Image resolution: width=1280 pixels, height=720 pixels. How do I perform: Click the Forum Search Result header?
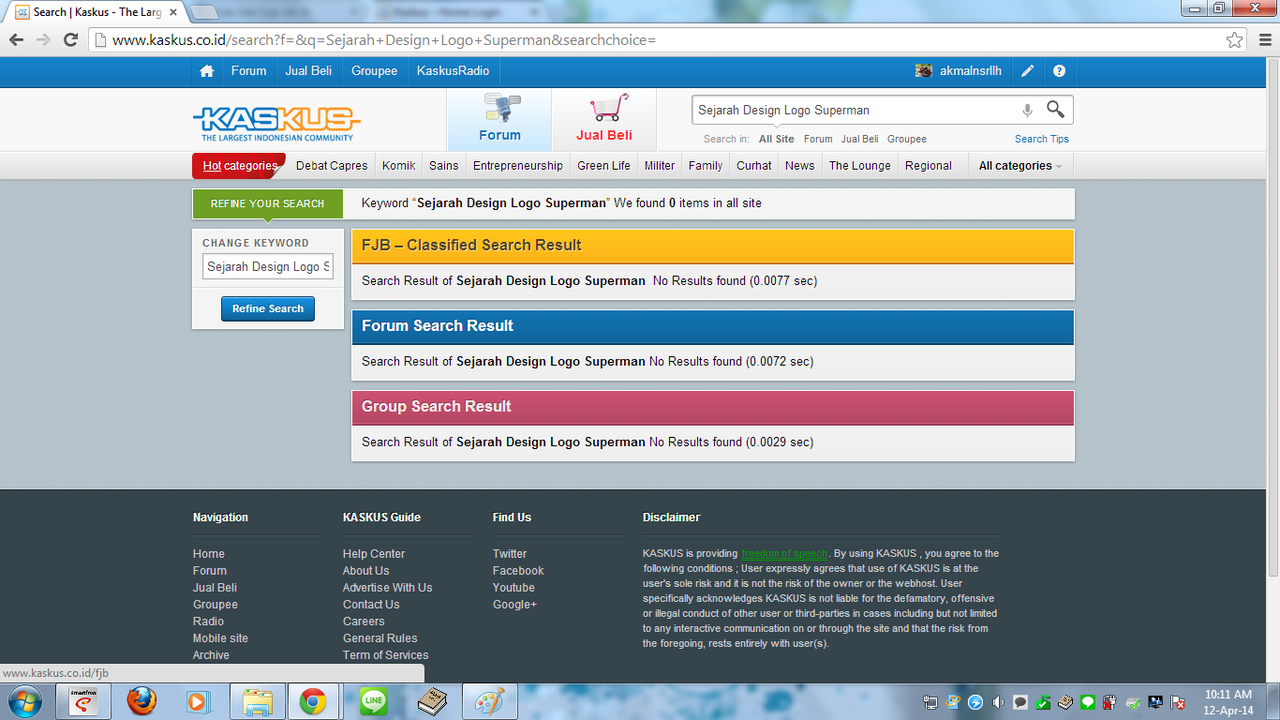coord(713,326)
